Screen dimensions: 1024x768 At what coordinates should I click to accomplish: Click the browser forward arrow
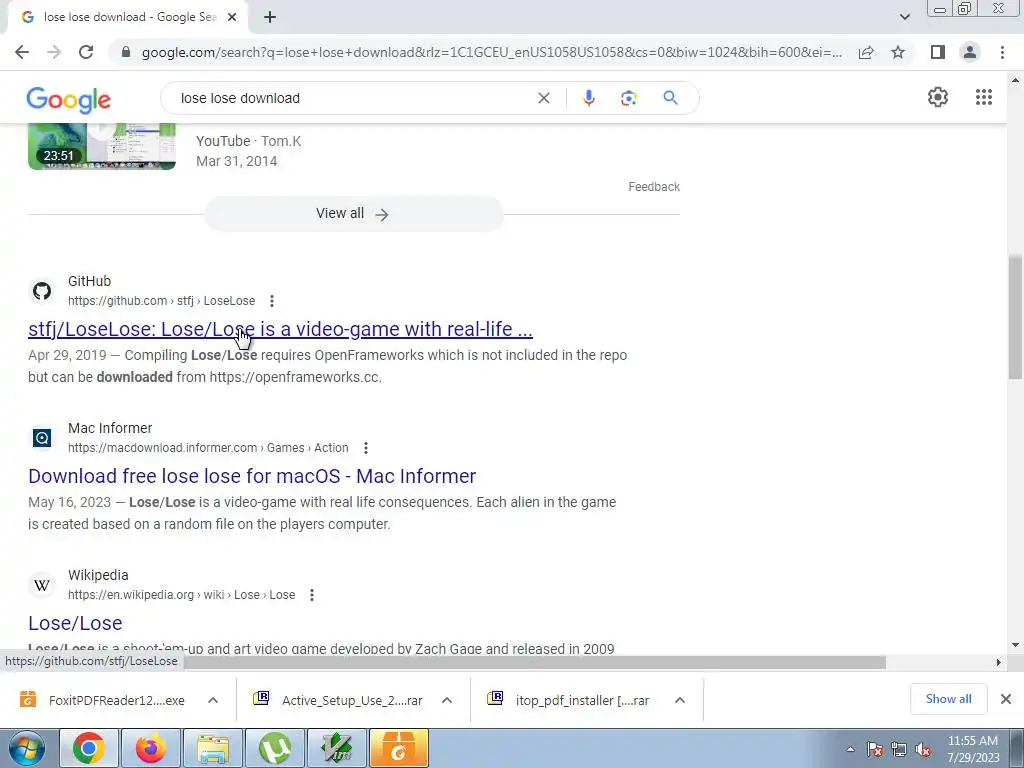coord(54,52)
